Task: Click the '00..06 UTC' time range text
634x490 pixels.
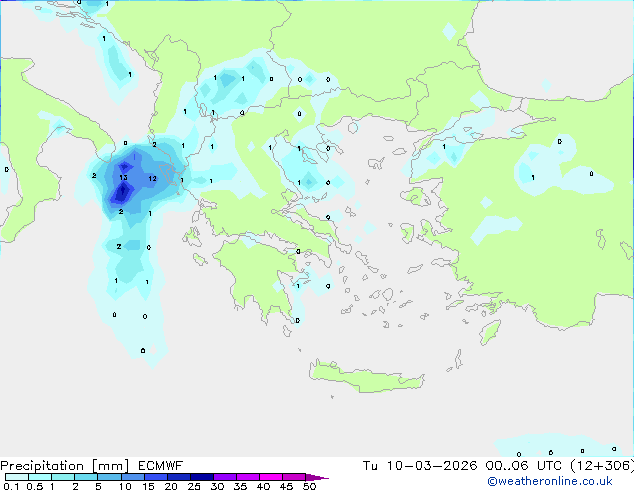Action: point(524,466)
